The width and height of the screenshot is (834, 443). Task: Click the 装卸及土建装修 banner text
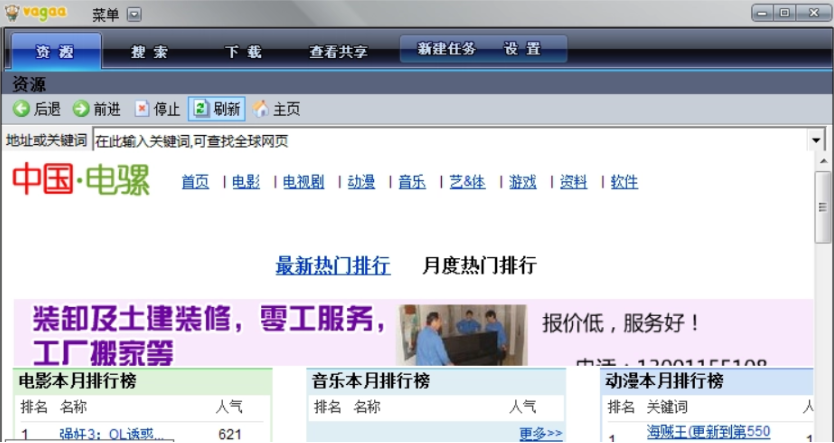(x=210, y=336)
